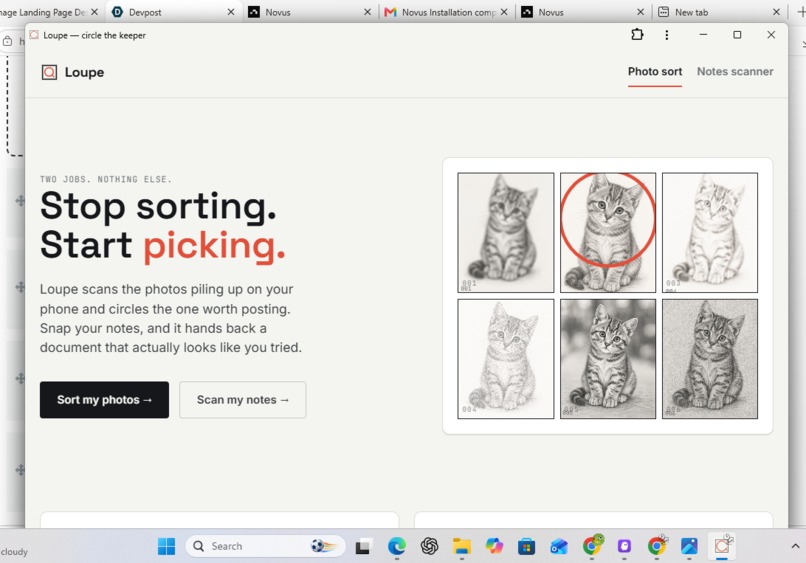Open Outlook from the taskbar
The width and height of the screenshot is (806, 563).
pos(559,546)
